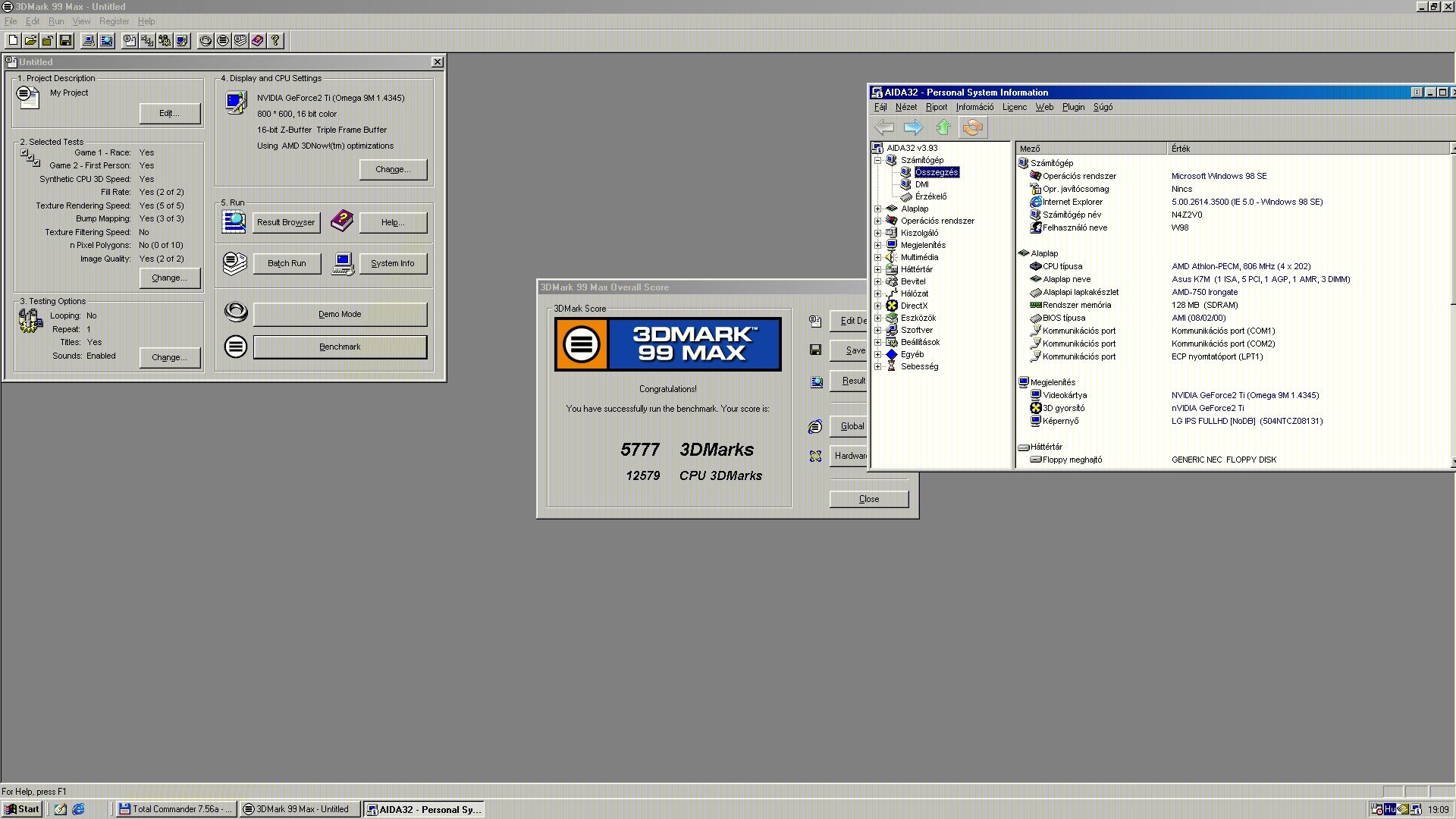The image size is (1456, 819).
Task: Expand the Alaplap tree node
Action: pyautogui.click(x=878, y=209)
